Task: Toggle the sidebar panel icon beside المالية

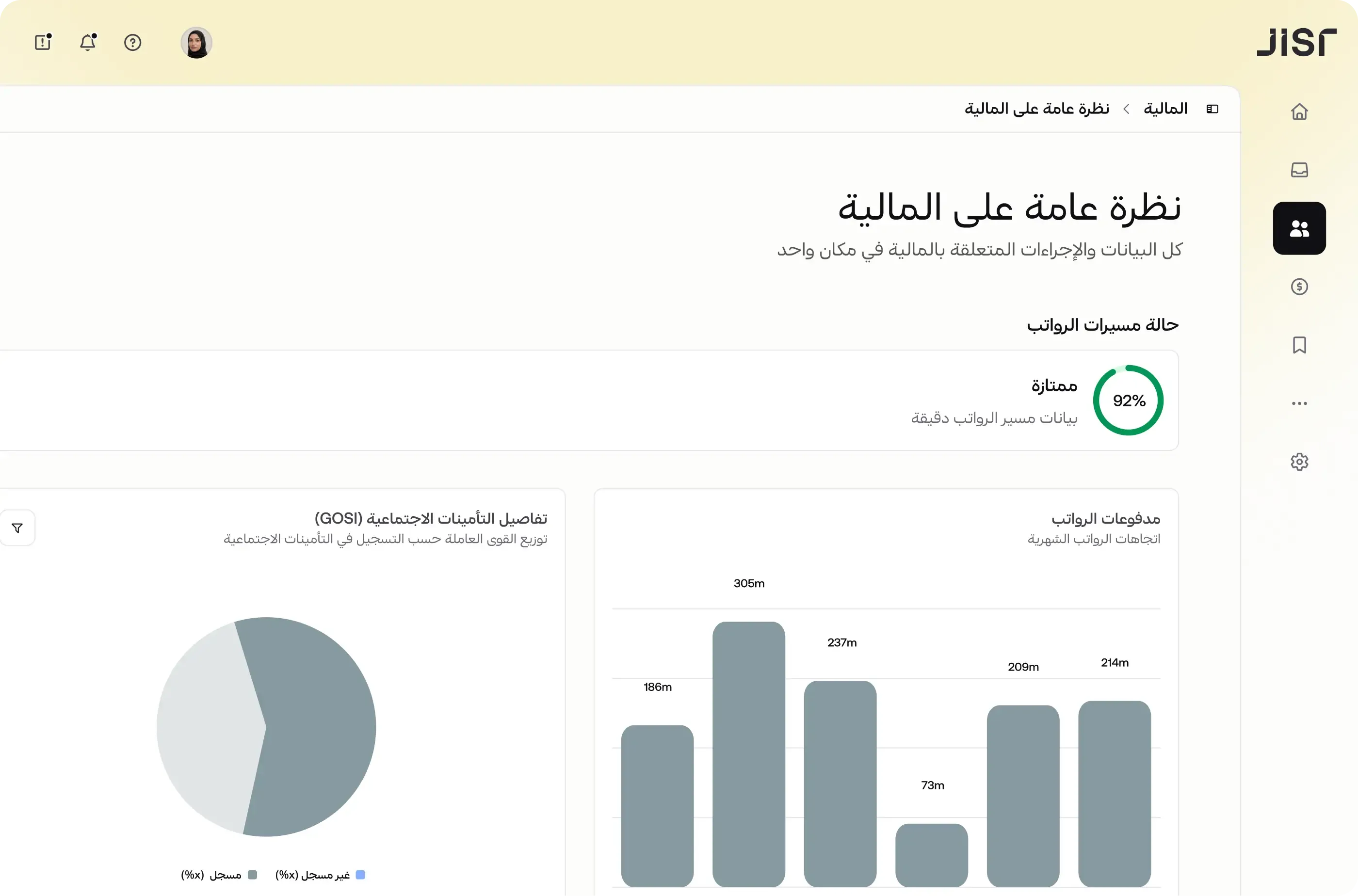Action: pyautogui.click(x=1212, y=109)
